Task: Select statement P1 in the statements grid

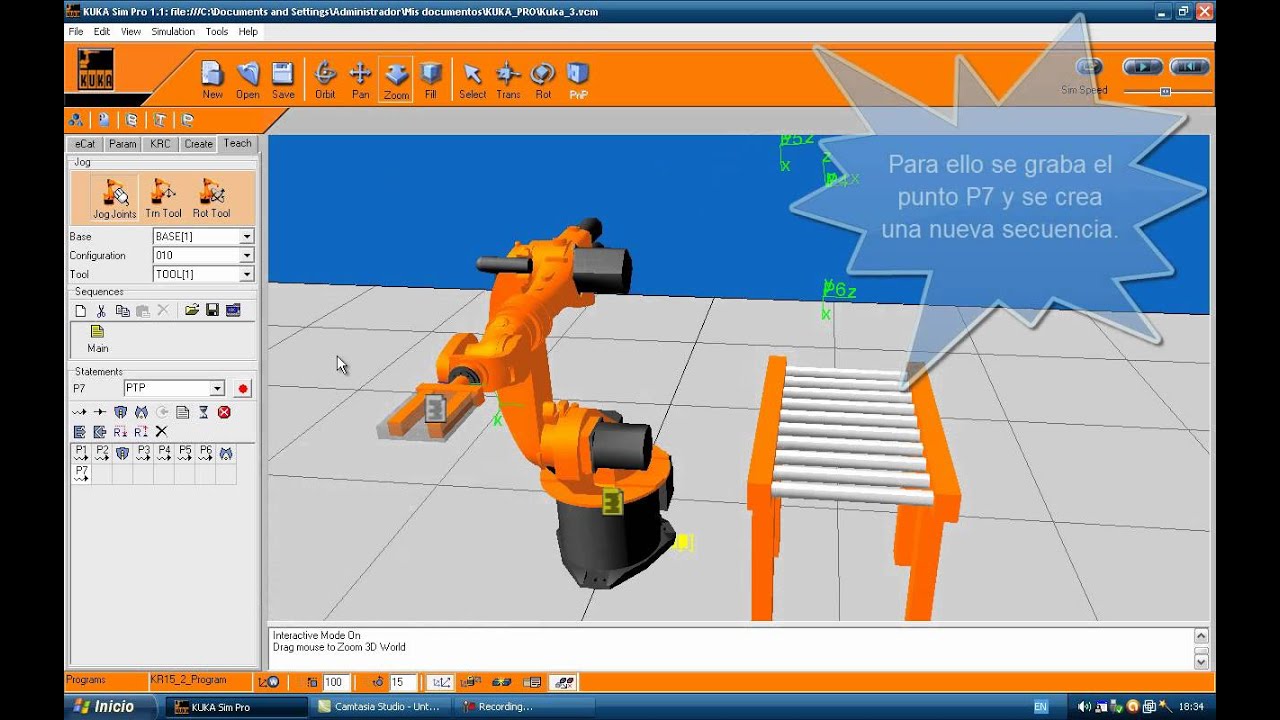Action: coord(82,453)
